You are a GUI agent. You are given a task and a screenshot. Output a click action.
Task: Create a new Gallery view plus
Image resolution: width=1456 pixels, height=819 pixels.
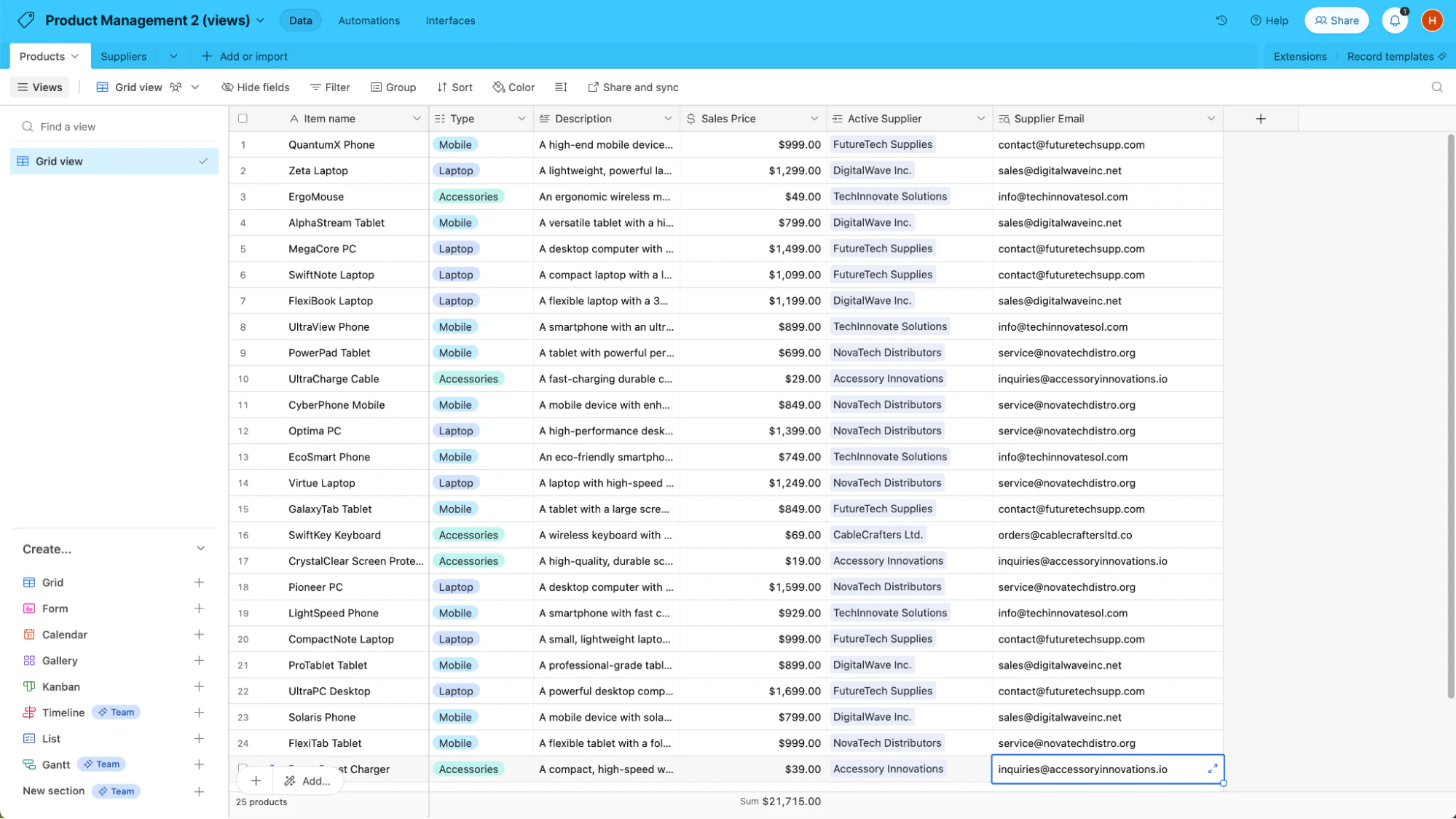point(199,660)
